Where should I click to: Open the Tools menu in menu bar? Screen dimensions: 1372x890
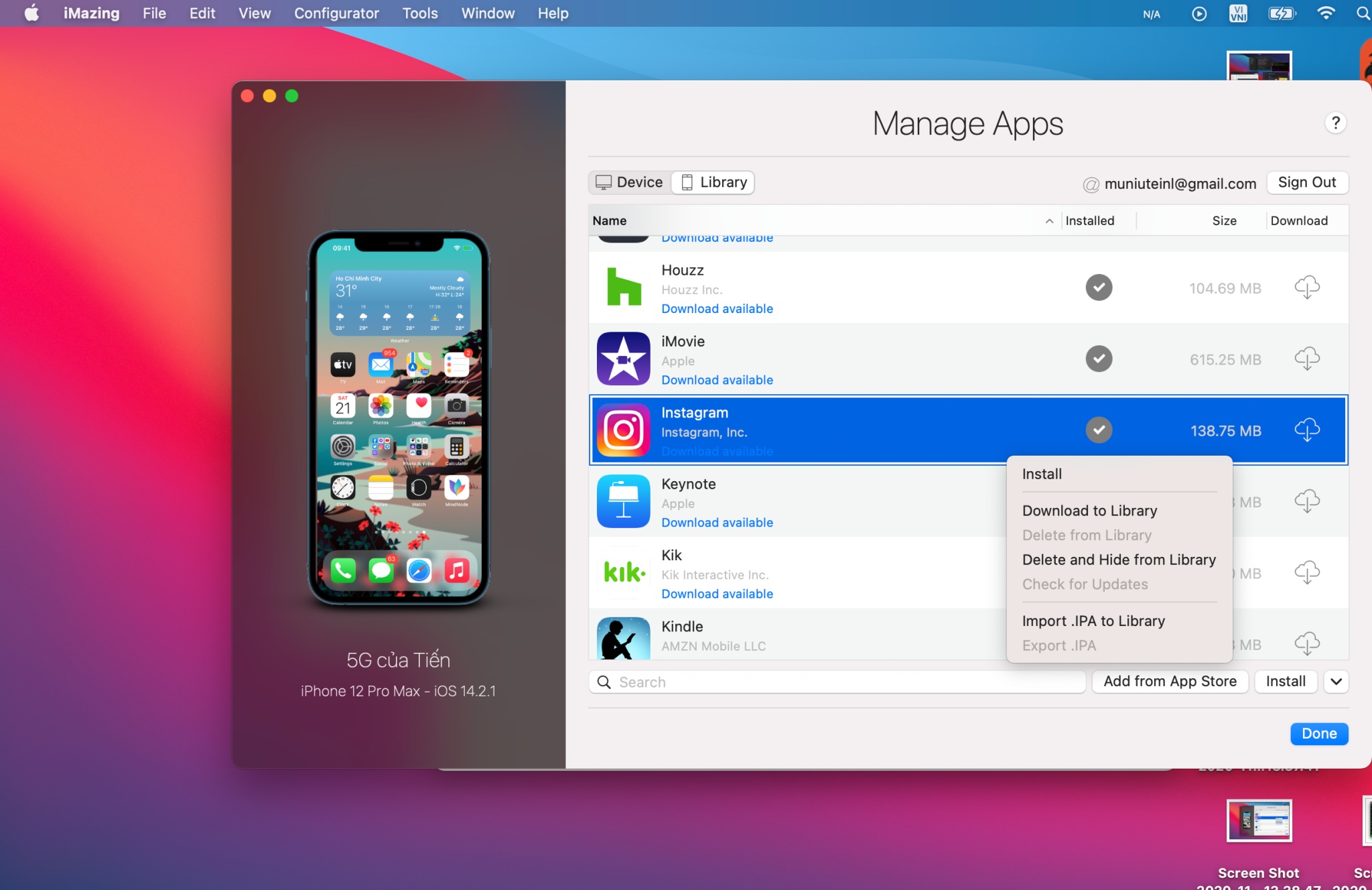[x=419, y=14]
